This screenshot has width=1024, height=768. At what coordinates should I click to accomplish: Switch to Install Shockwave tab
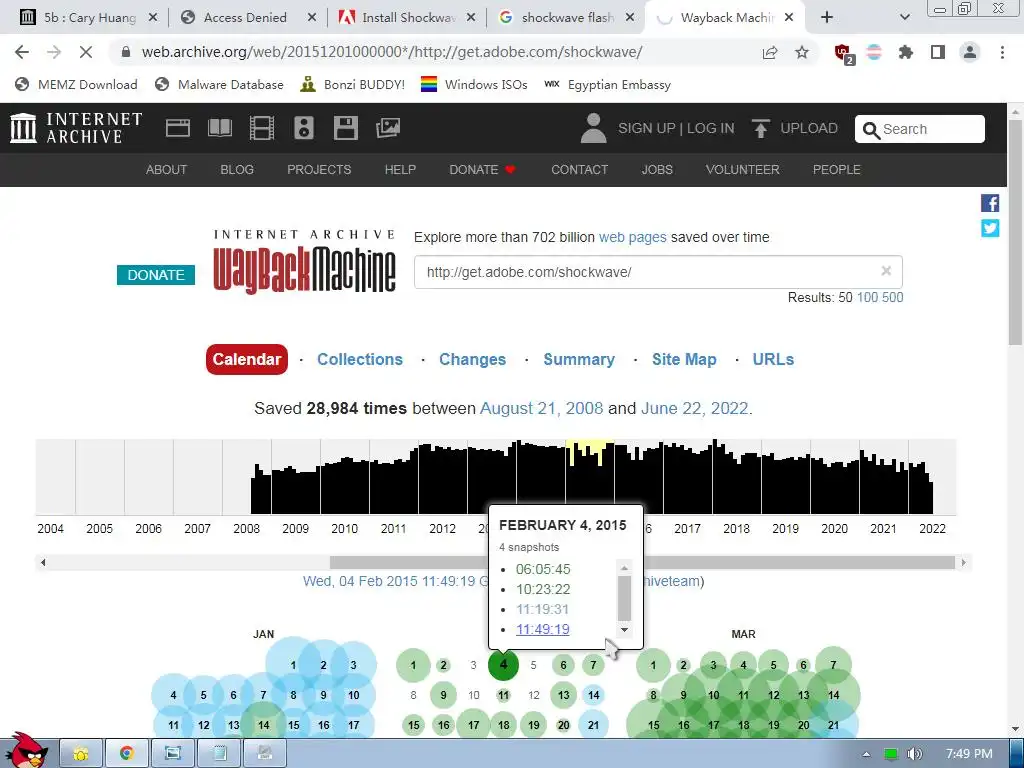409,18
